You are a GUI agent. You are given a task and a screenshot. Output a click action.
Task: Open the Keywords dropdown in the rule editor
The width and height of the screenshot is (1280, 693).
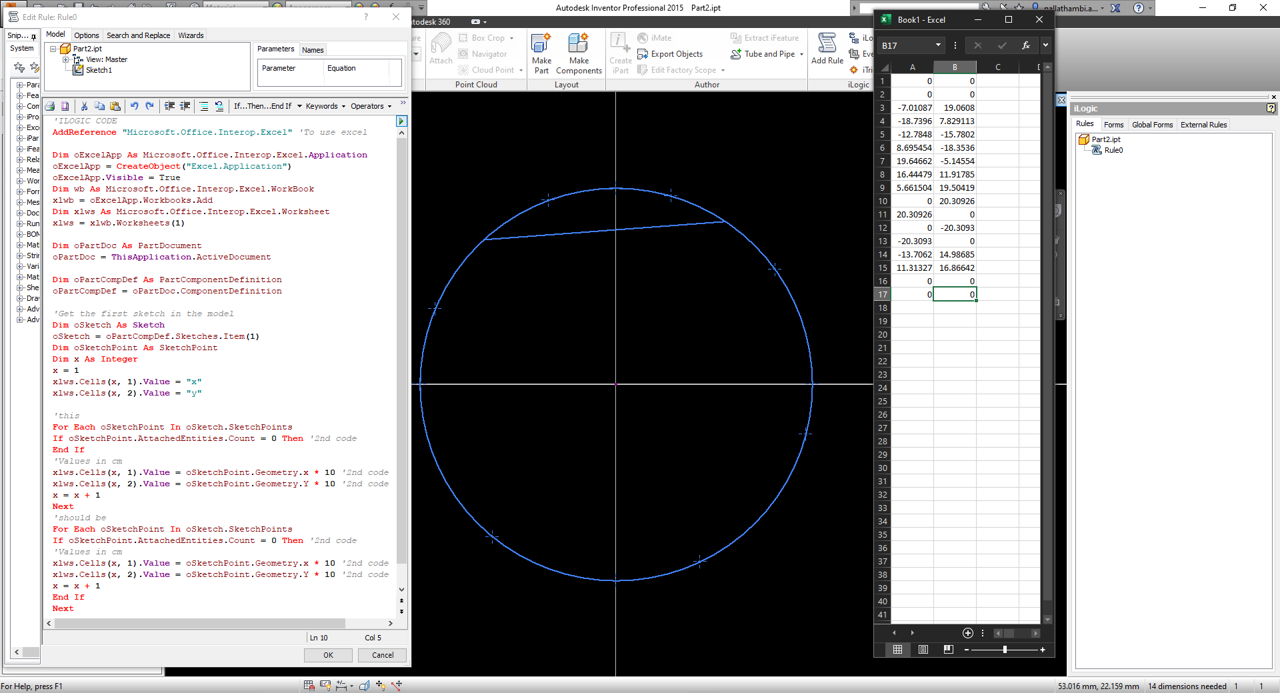pos(325,106)
